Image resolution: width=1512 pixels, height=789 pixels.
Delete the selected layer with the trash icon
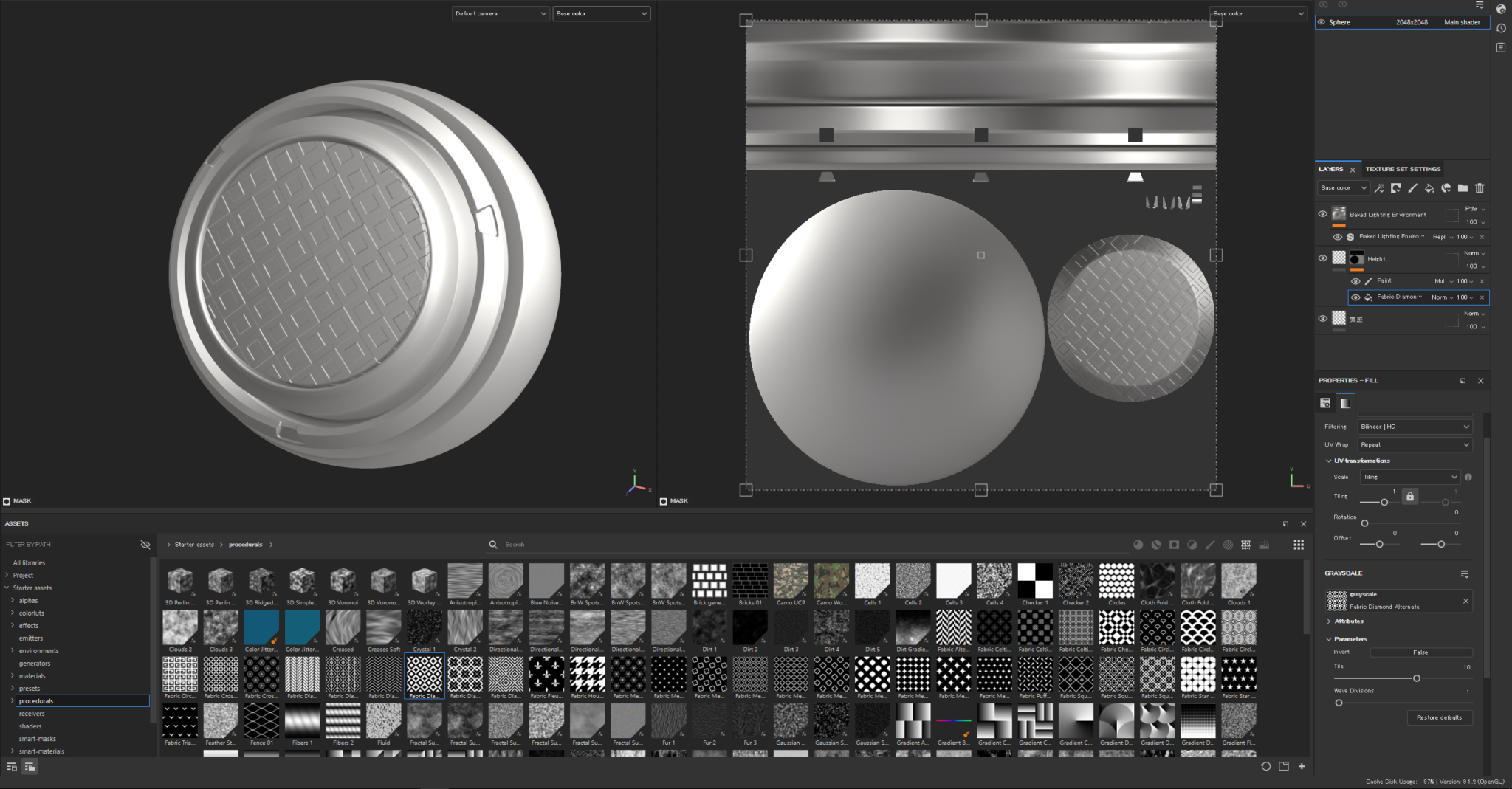1480,188
